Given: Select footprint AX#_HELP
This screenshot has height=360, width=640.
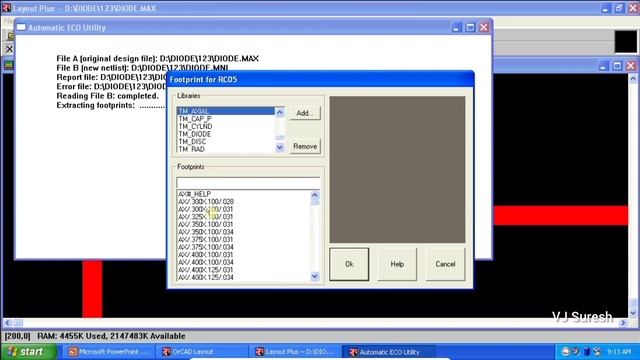Looking at the screenshot, I should point(244,194).
